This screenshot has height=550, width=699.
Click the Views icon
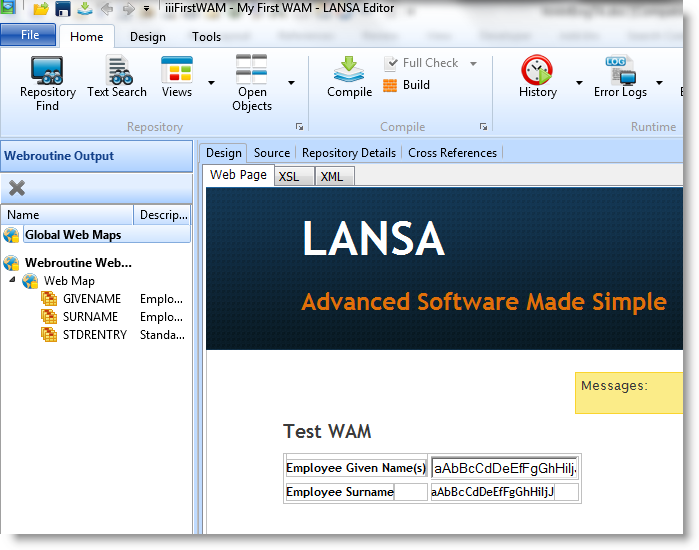click(x=177, y=70)
